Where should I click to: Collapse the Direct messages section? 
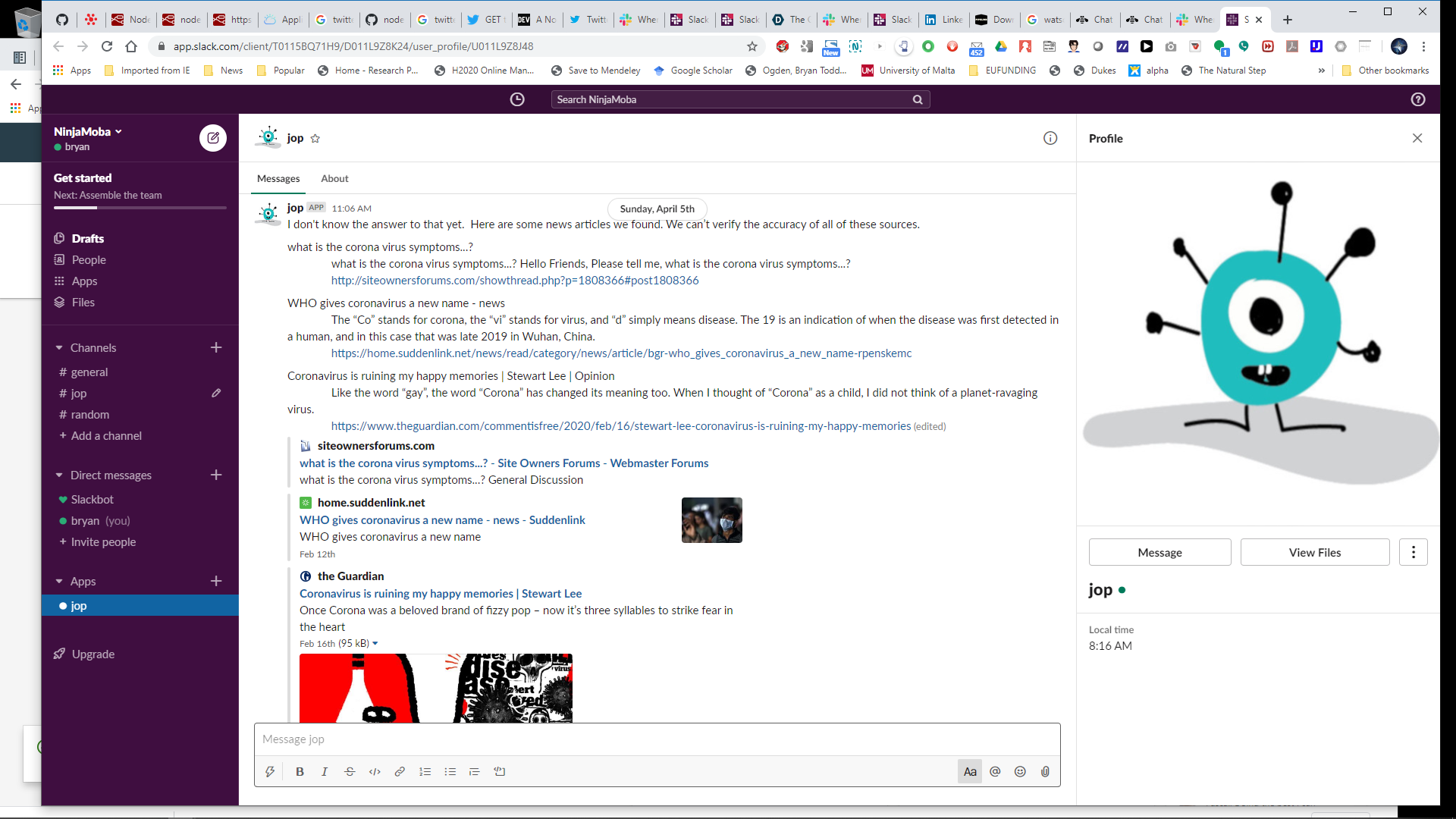[x=59, y=475]
